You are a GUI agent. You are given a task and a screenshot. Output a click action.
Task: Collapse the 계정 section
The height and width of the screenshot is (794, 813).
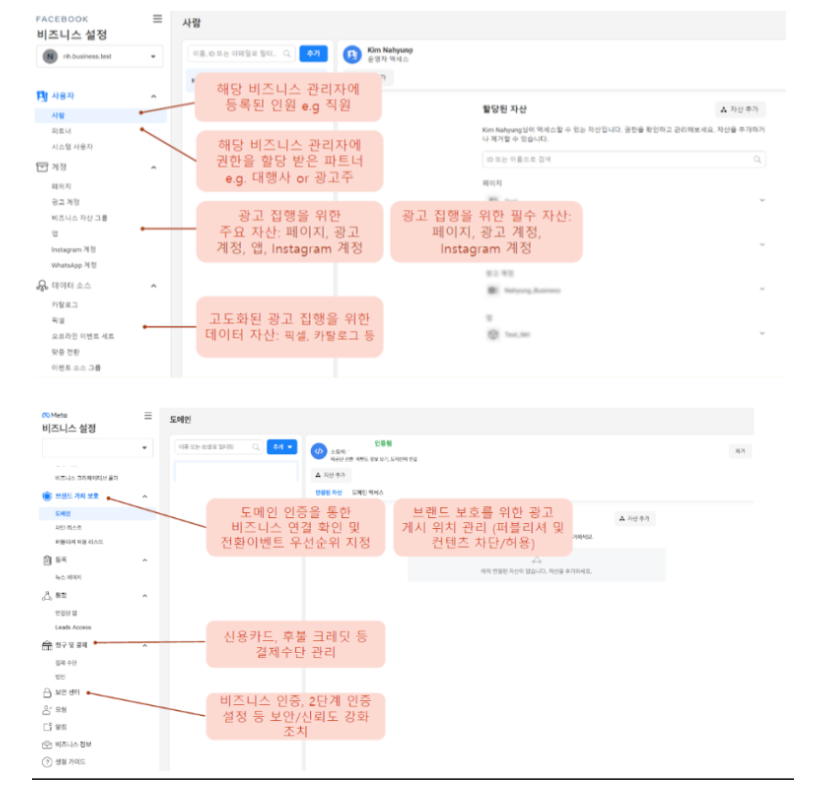153,168
